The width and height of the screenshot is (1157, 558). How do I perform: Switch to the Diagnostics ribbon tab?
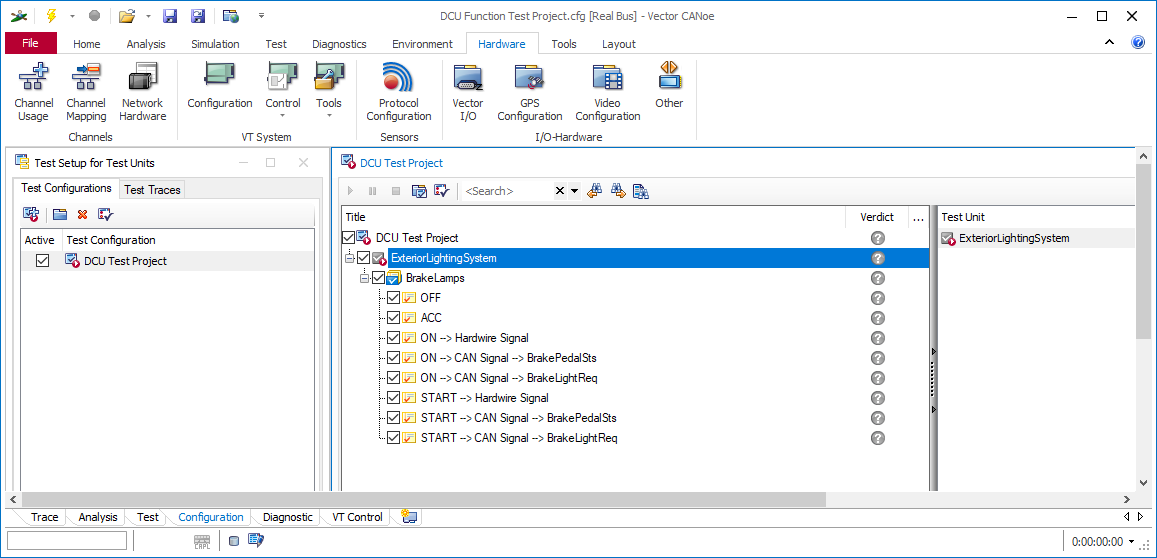339,44
